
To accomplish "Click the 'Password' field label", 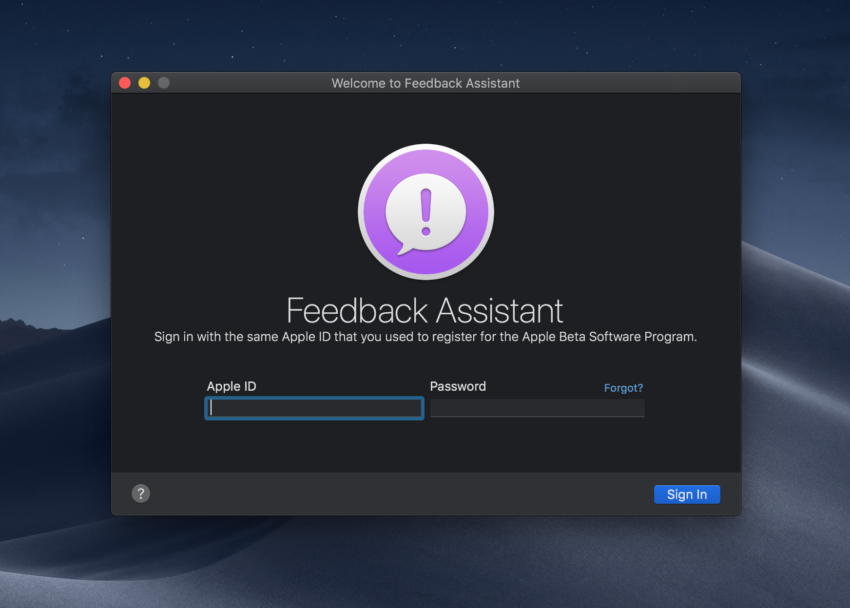I will click(x=458, y=386).
